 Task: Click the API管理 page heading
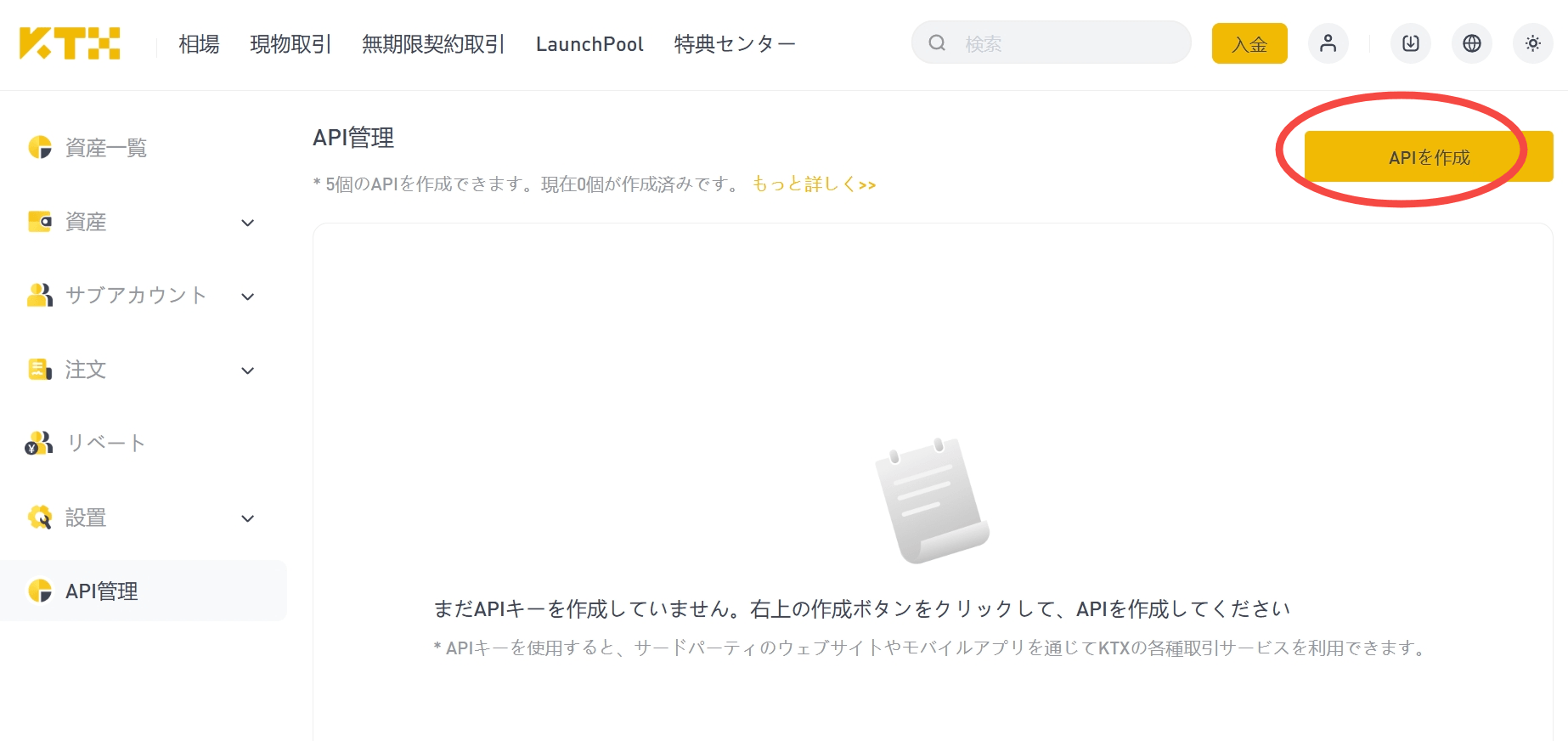pyautogui.click(x=353, y=138)
